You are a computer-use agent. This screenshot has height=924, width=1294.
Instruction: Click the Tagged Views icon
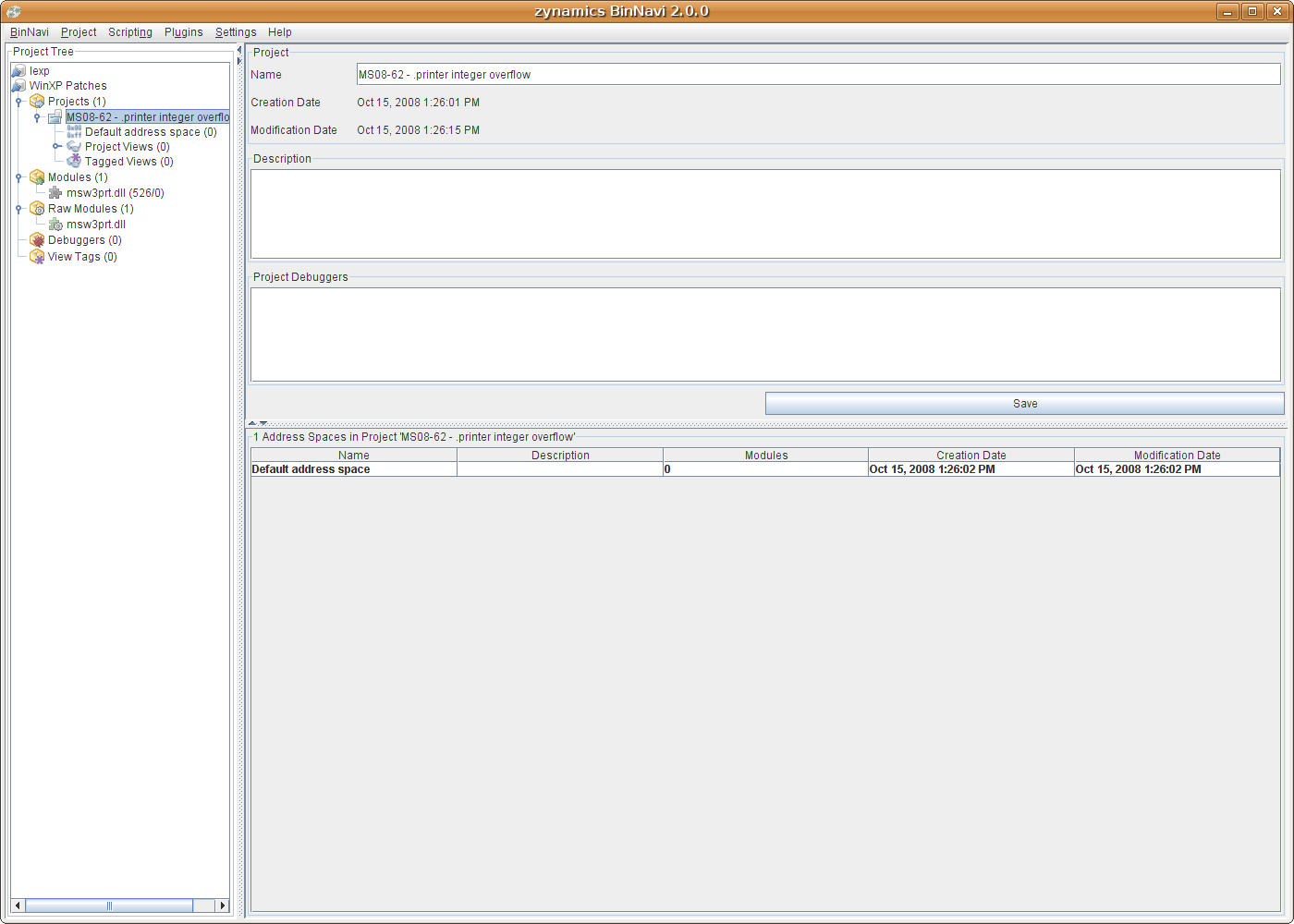pyautogui.click(x=74, y=162)
